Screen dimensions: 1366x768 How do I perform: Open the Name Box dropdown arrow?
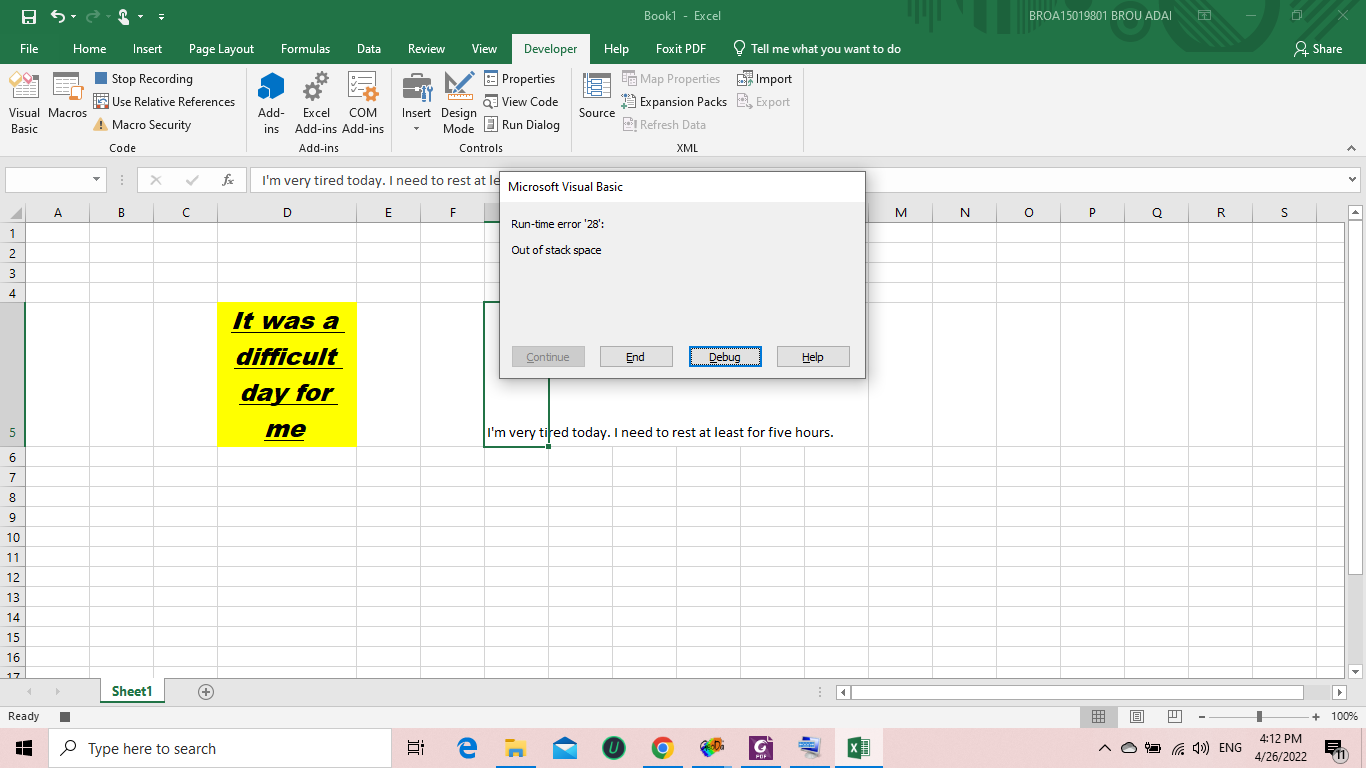[97, 180]
